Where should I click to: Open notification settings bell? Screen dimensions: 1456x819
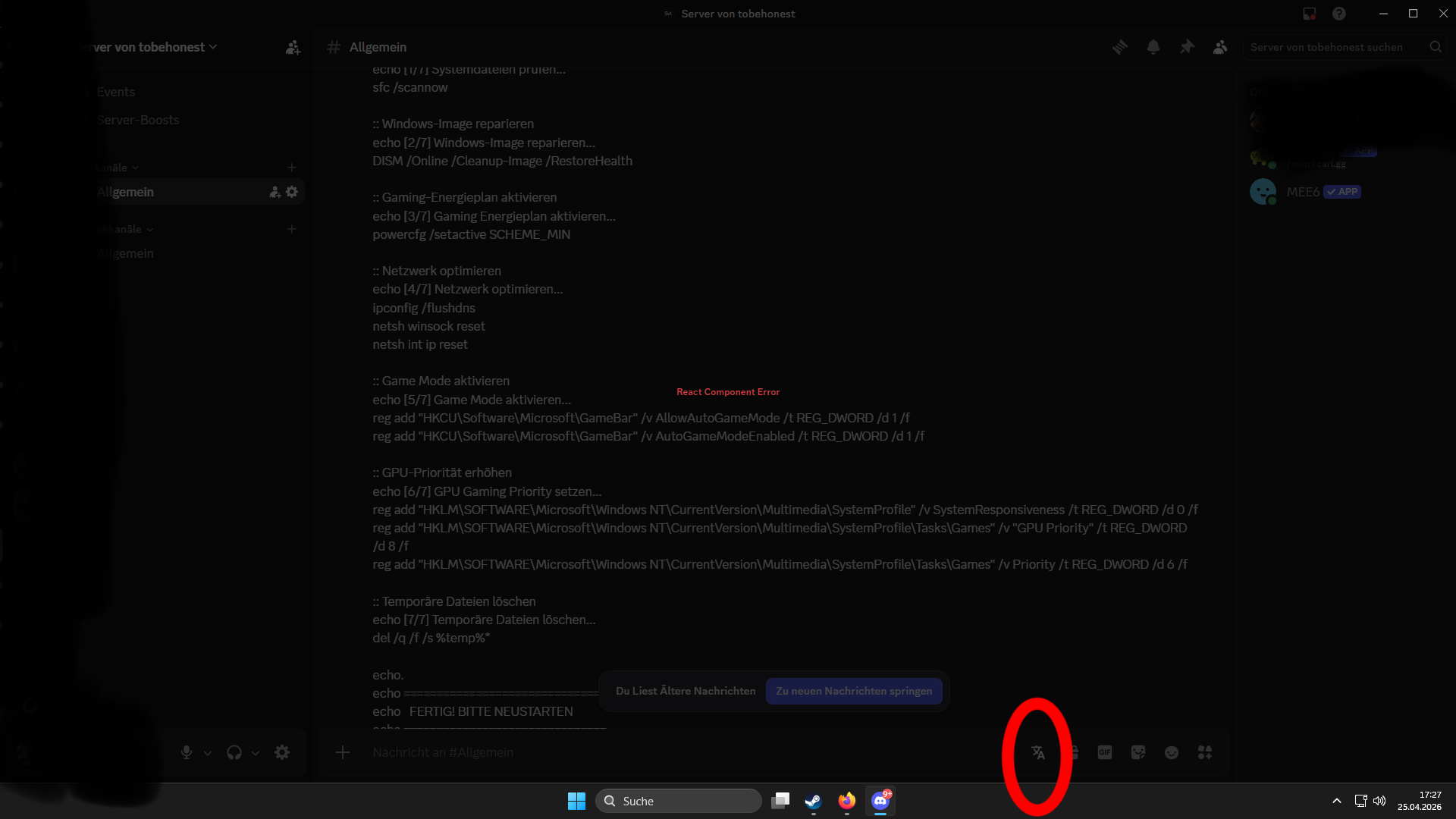click(1153, 47)
